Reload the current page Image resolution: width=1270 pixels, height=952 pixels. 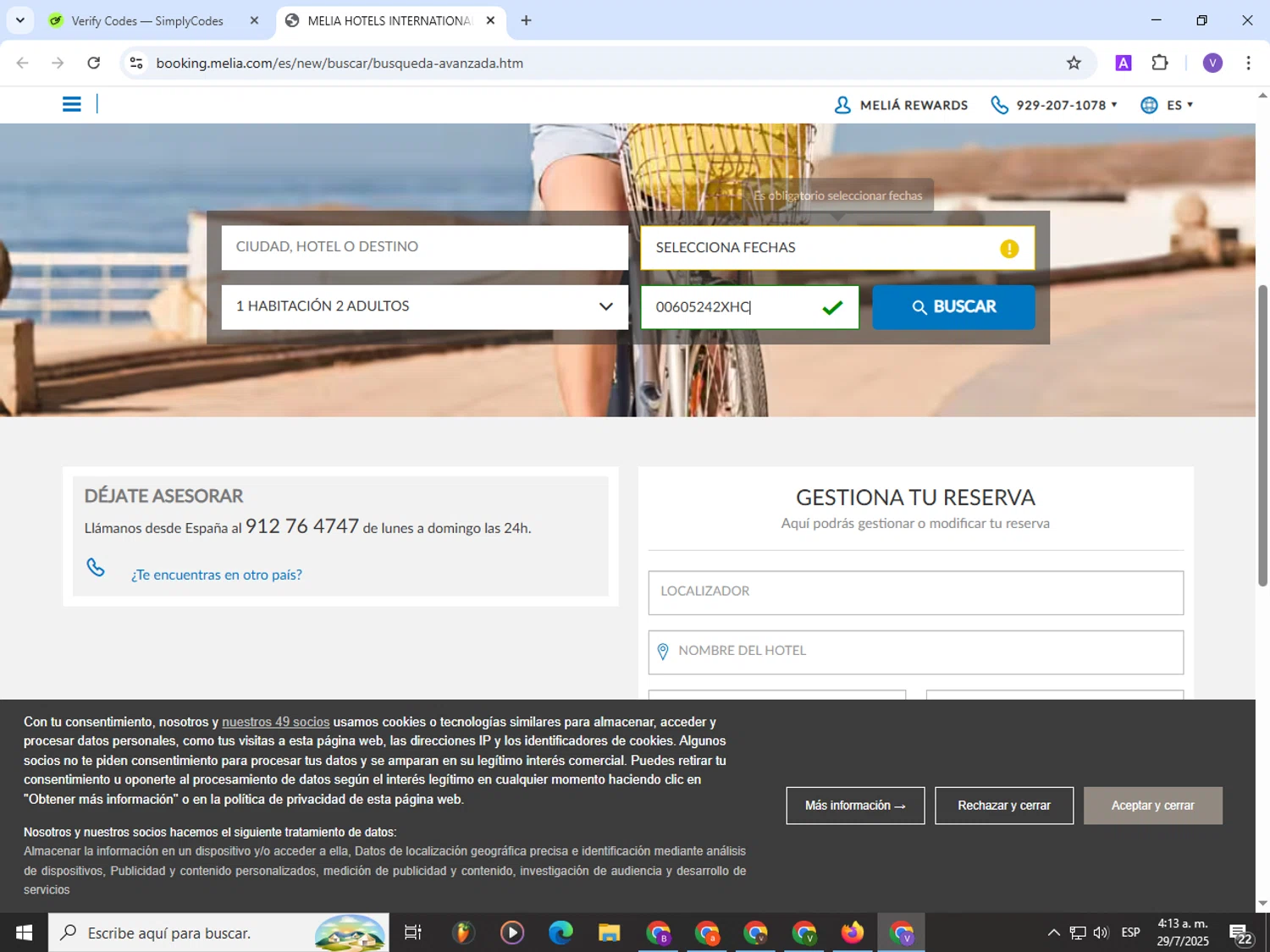click(94, 63)
